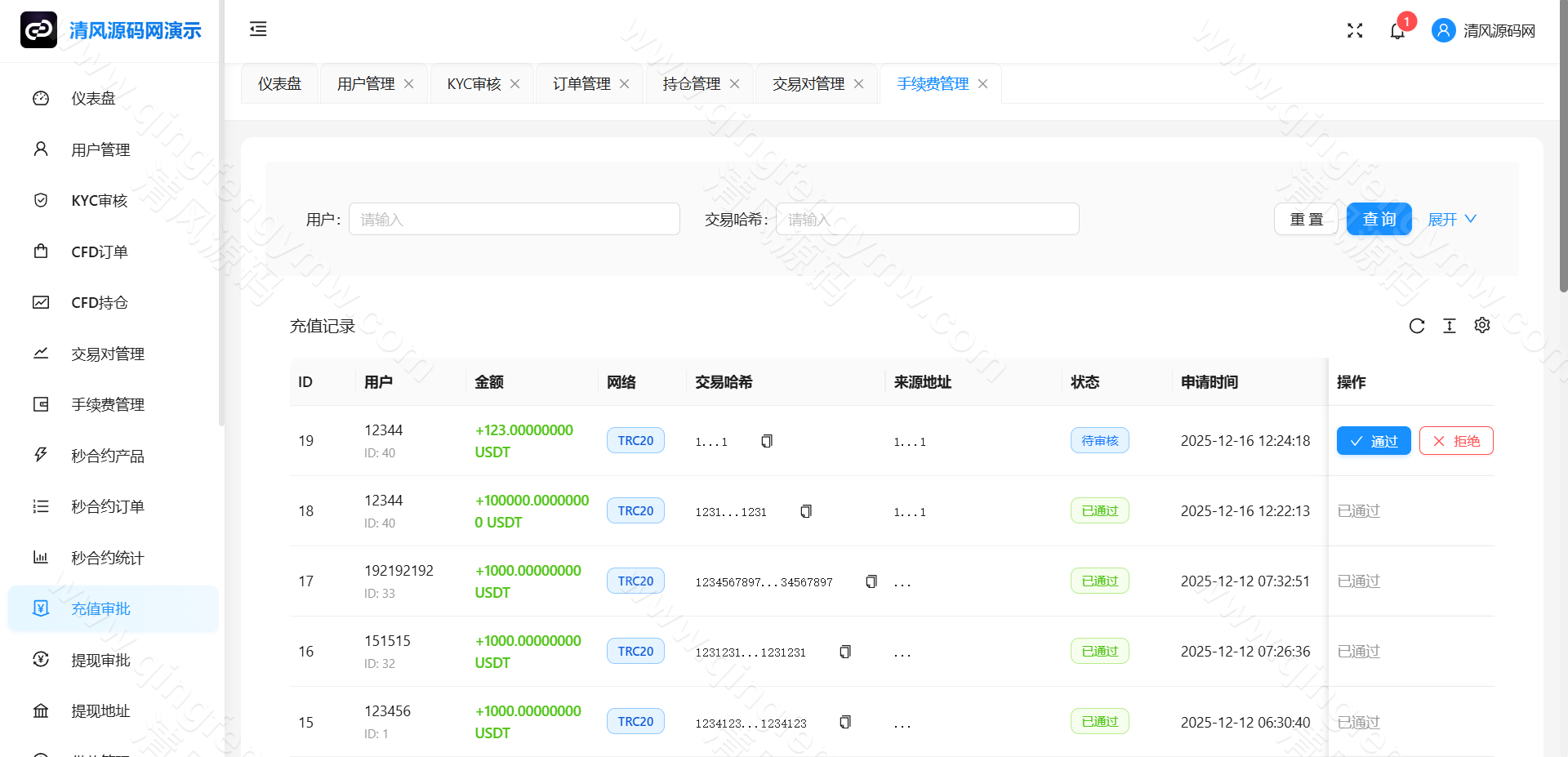
Task: Open 秒合约统计 from the sidebar
Action: (x=107, y=558)
